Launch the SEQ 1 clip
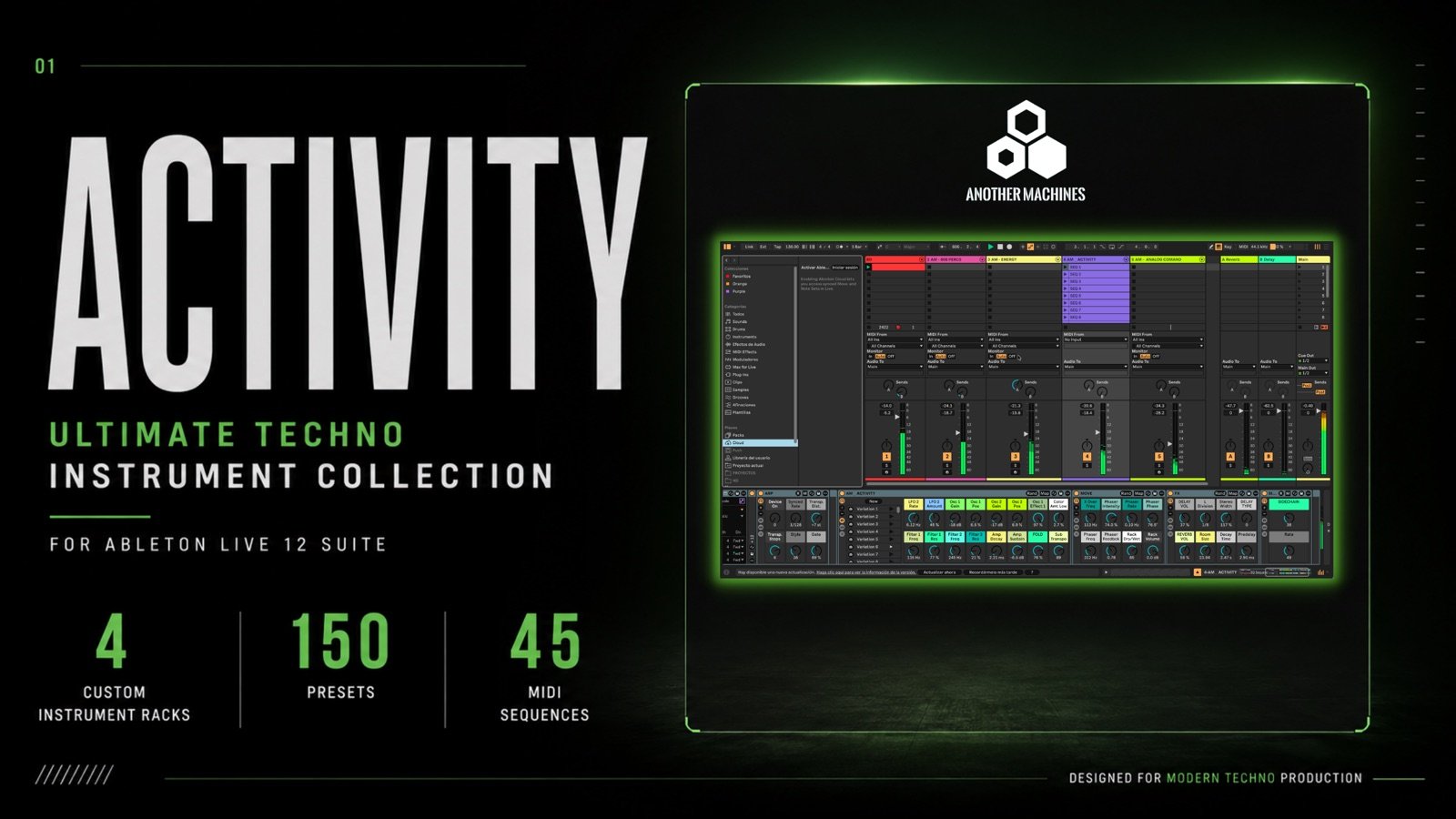The width and height of the screenshot is (1456, 819). pos(1066,267)
